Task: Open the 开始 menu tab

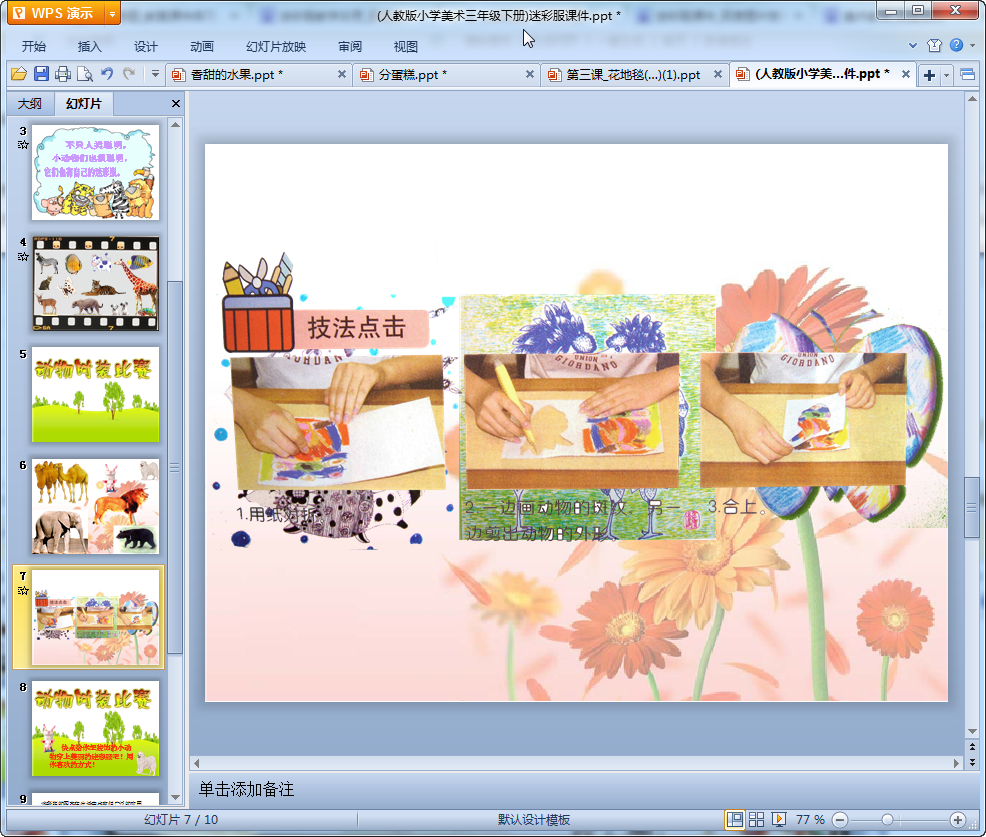Action: pos(33,46)
